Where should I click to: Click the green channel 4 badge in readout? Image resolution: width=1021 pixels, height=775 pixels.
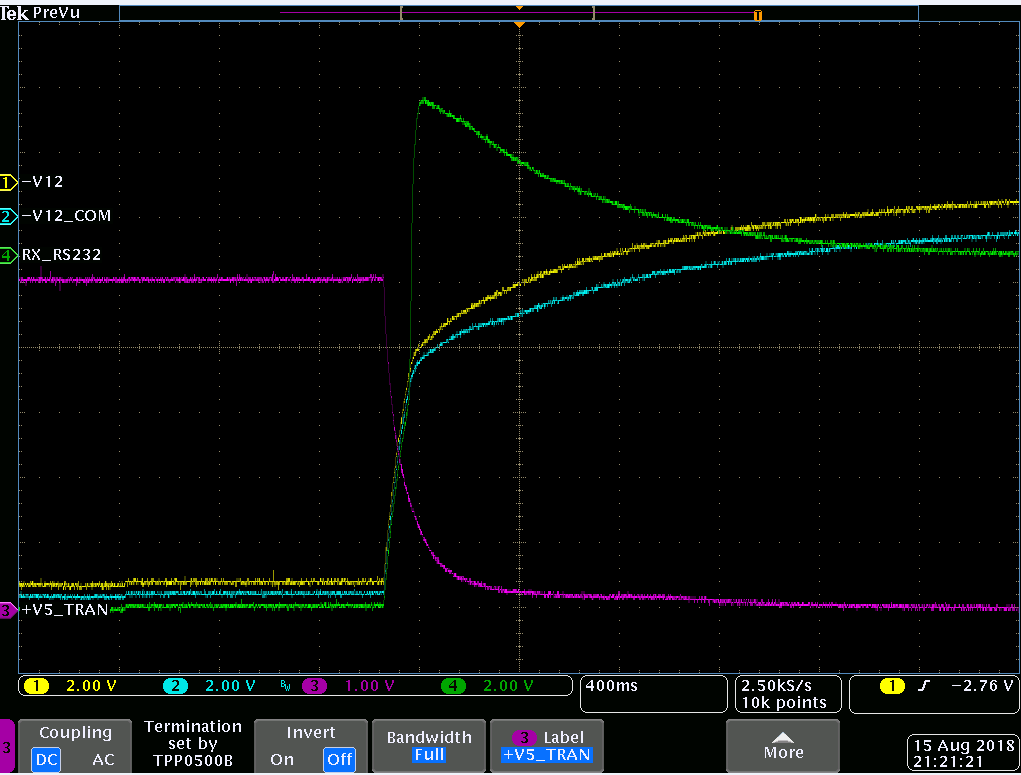point(453,686)
